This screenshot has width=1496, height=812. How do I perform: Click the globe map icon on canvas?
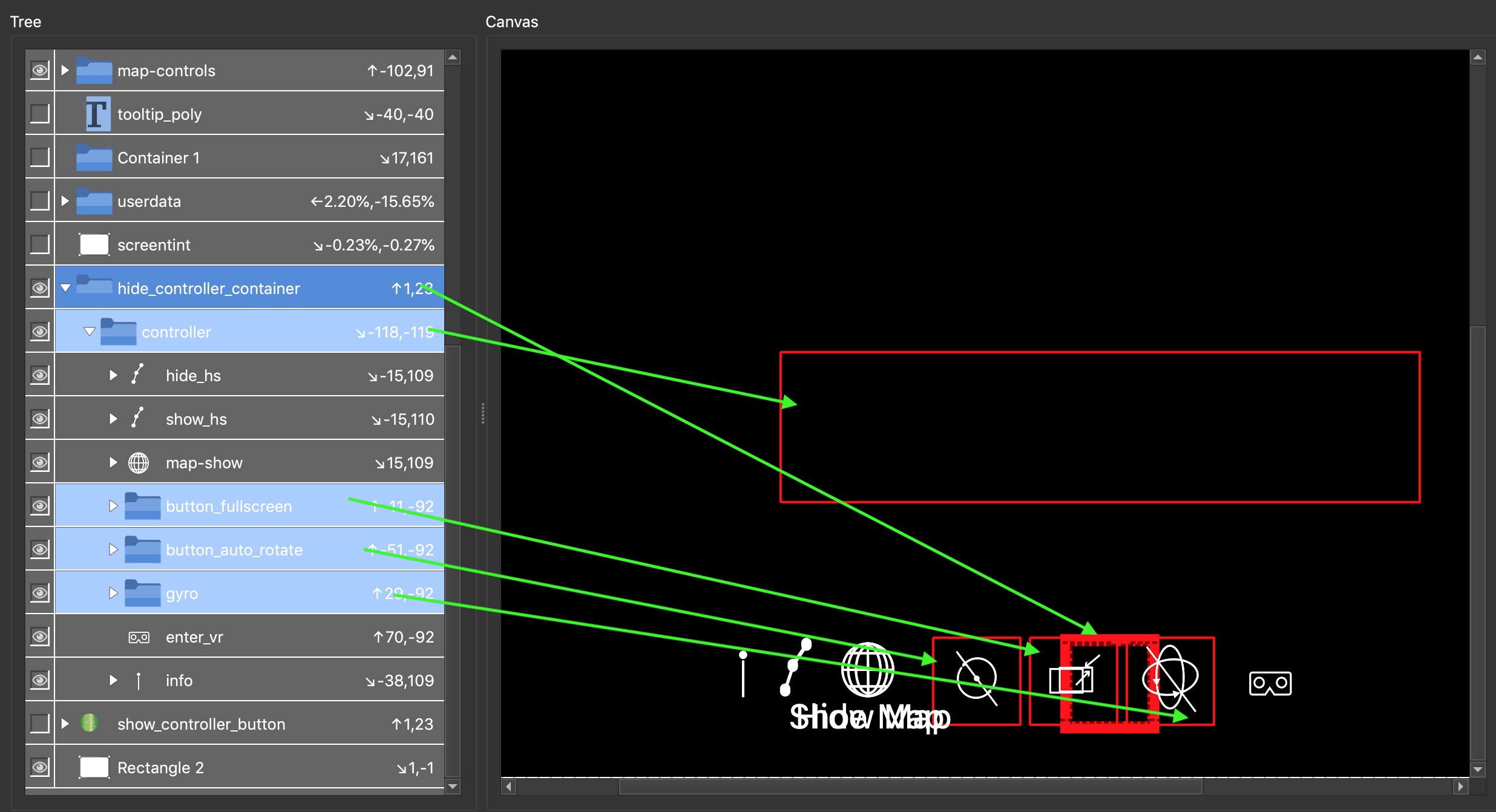[x=867, y=670]
